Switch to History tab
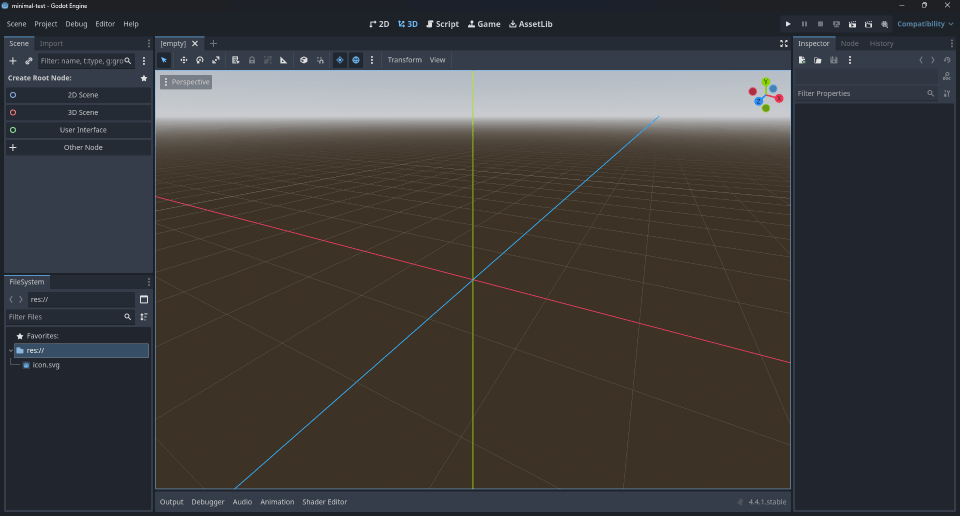Image resolution: width=960 pixels, height=516 pixels. pos(882,43)
